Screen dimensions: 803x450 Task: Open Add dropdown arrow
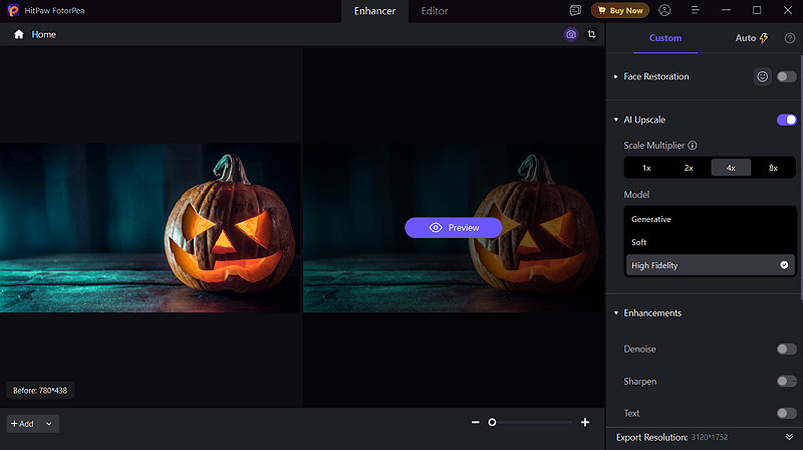(49, 424)
